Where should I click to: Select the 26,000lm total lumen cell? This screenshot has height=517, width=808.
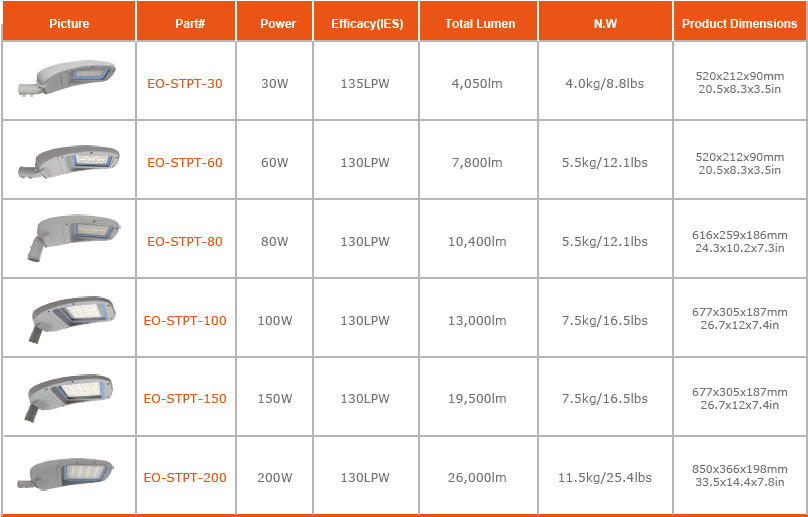(x=479, y=477)
